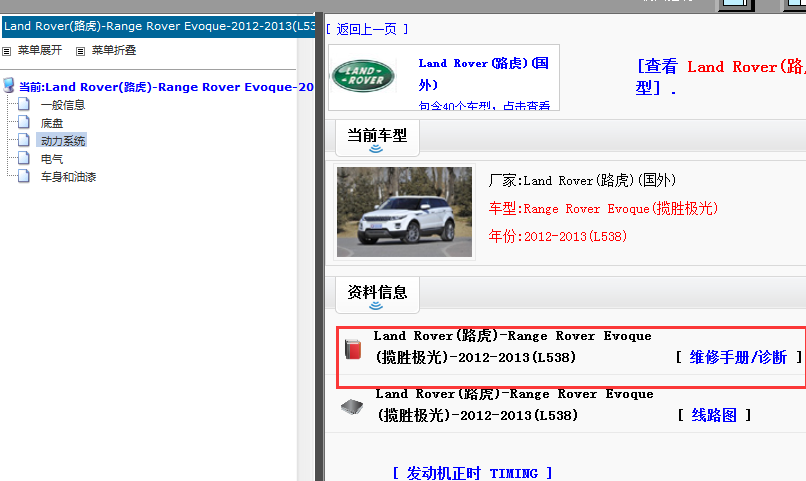Click the Evoque title beside 线路图

pos(515,405)
